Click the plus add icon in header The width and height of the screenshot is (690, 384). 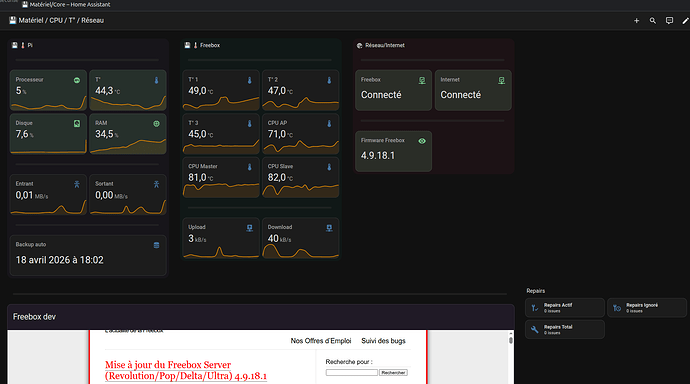tap(636, 21)
